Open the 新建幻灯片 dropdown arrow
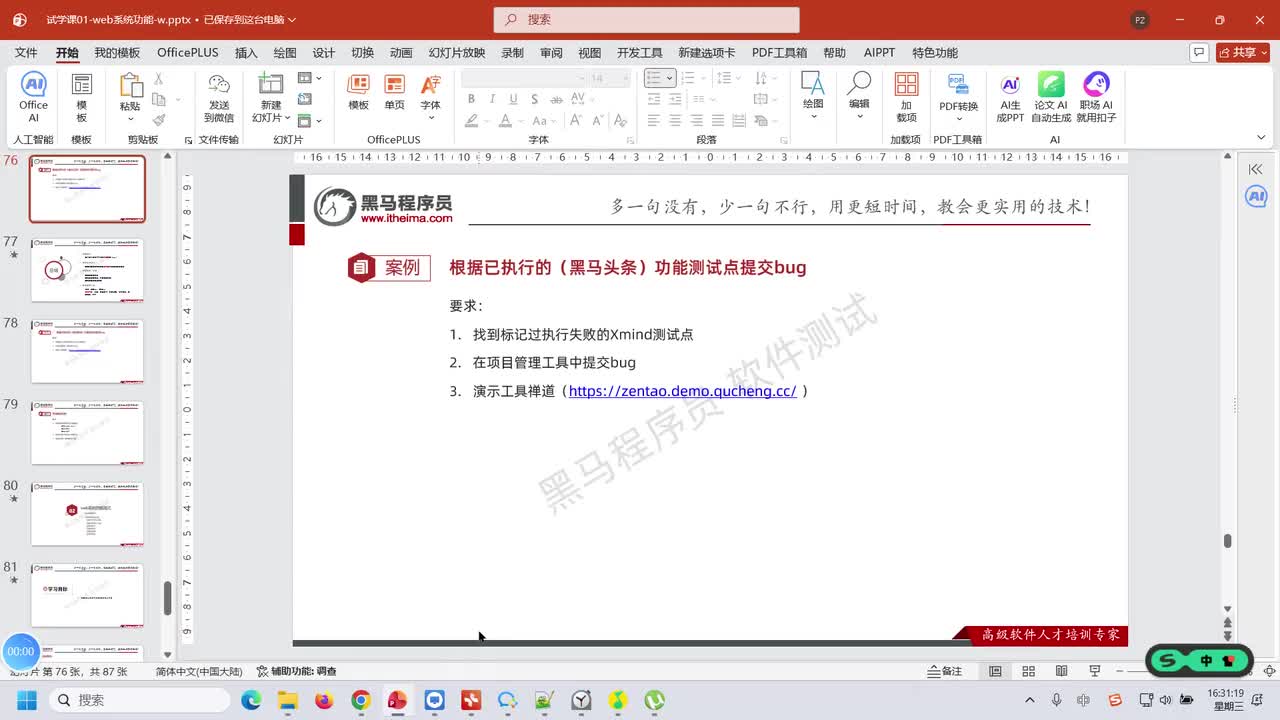The width and height of the screenshot is (1280, 720). (x=286, y=118)
